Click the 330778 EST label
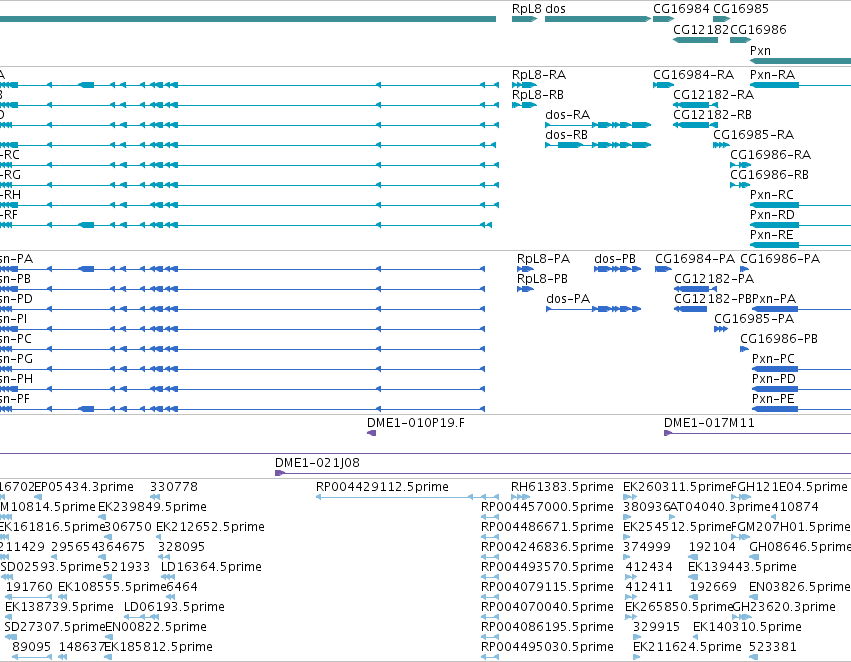This screenshot has width=851, height=662. (x=174, y=487)
